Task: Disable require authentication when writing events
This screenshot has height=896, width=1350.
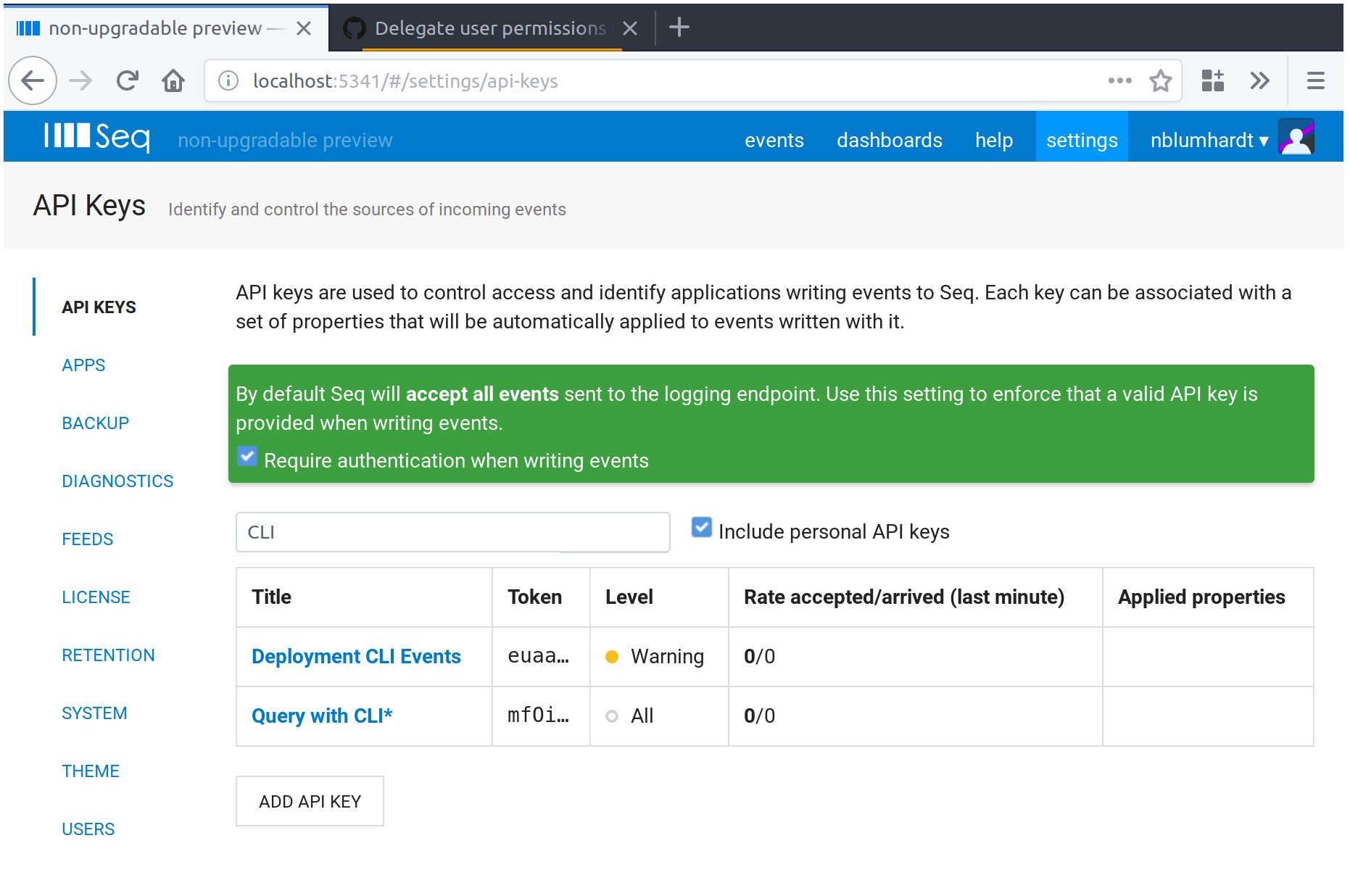Action: [x=247, y=456]
